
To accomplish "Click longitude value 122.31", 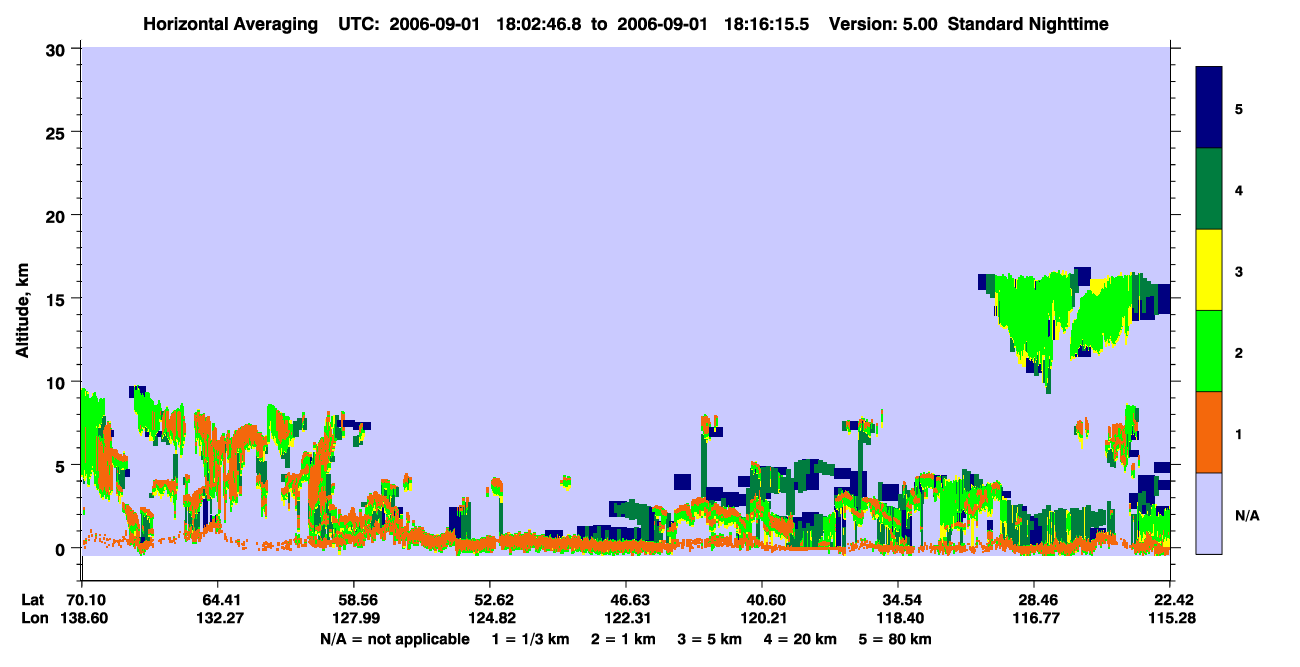I will [x=626, y=618].
